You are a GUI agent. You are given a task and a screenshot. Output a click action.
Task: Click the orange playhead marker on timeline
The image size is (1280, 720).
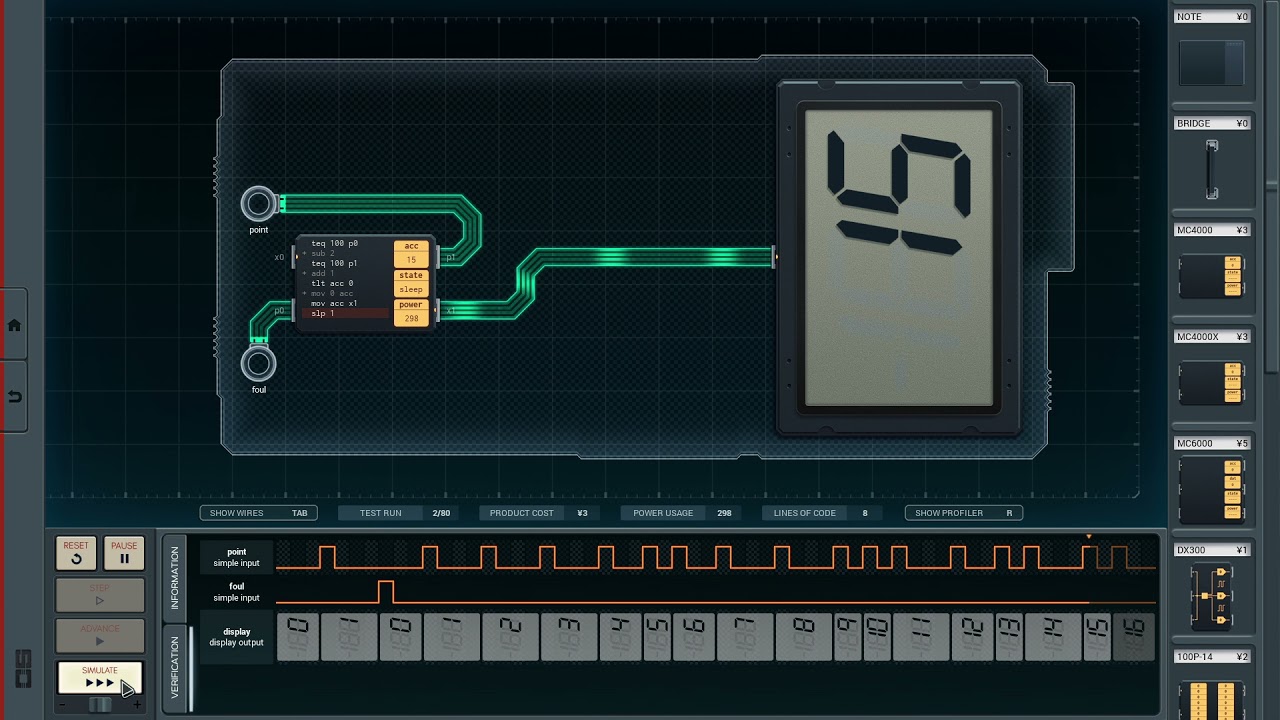(1089, 538)
